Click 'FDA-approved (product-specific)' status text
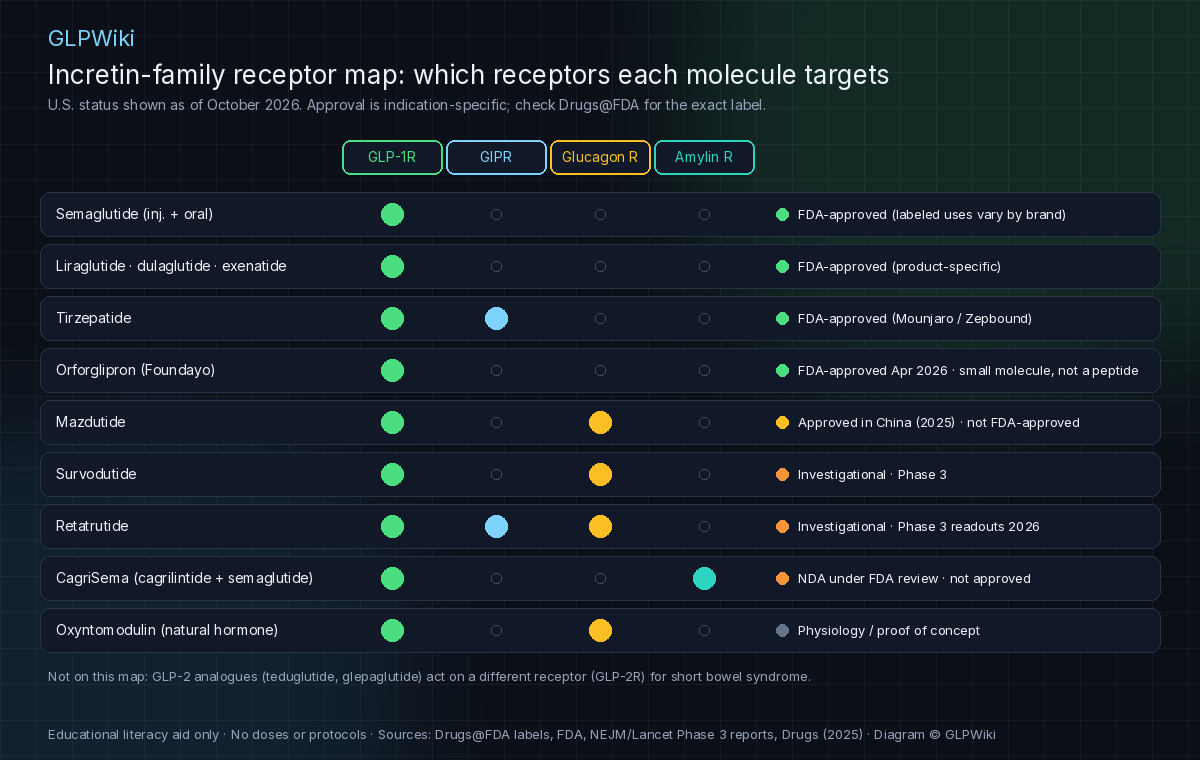Screen dimensions: 1200x760 pos(899,266)
